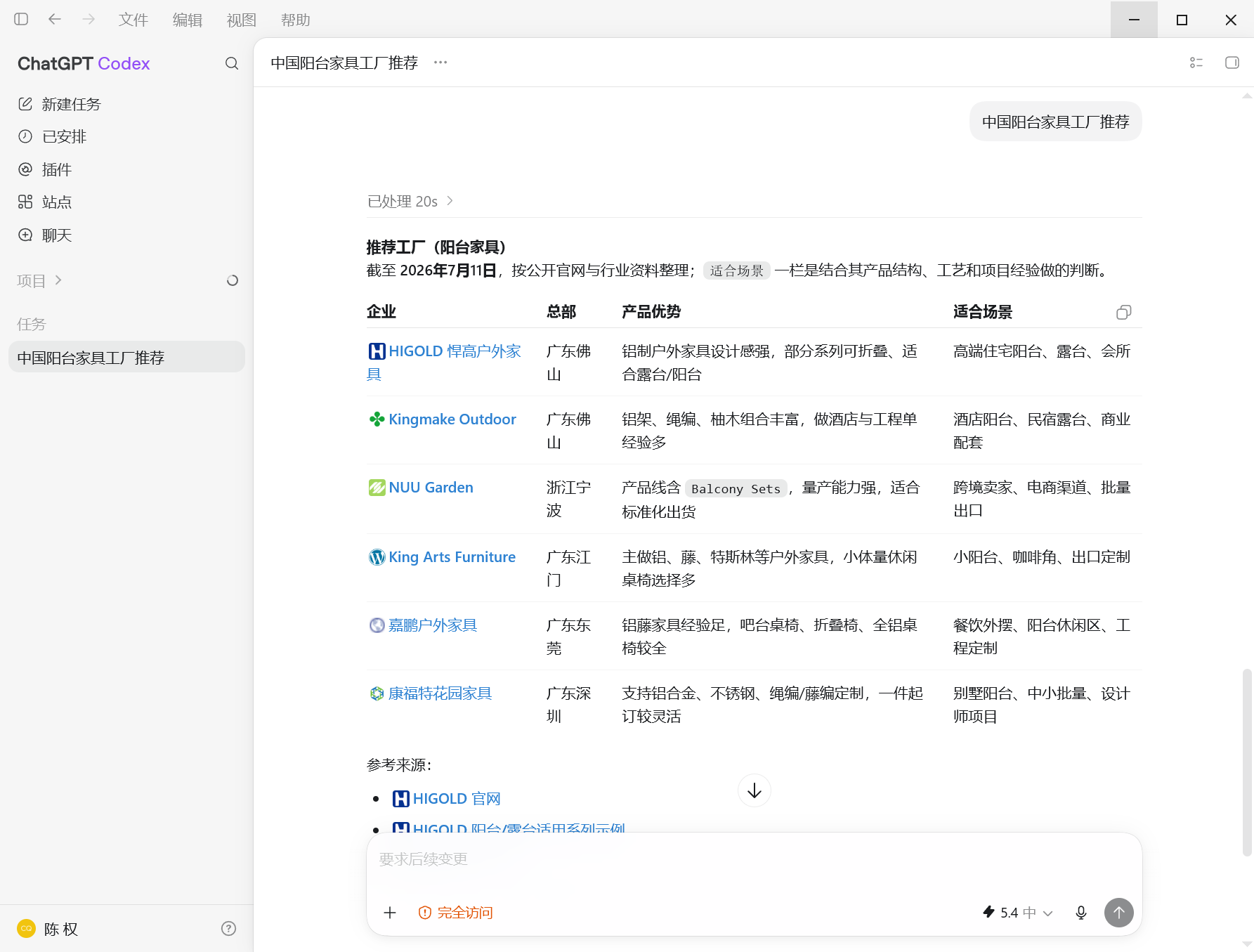Click the vertical scrollbar in the chat
Viewport: 1254px width, 952px height.
(x=1247, y=762)
